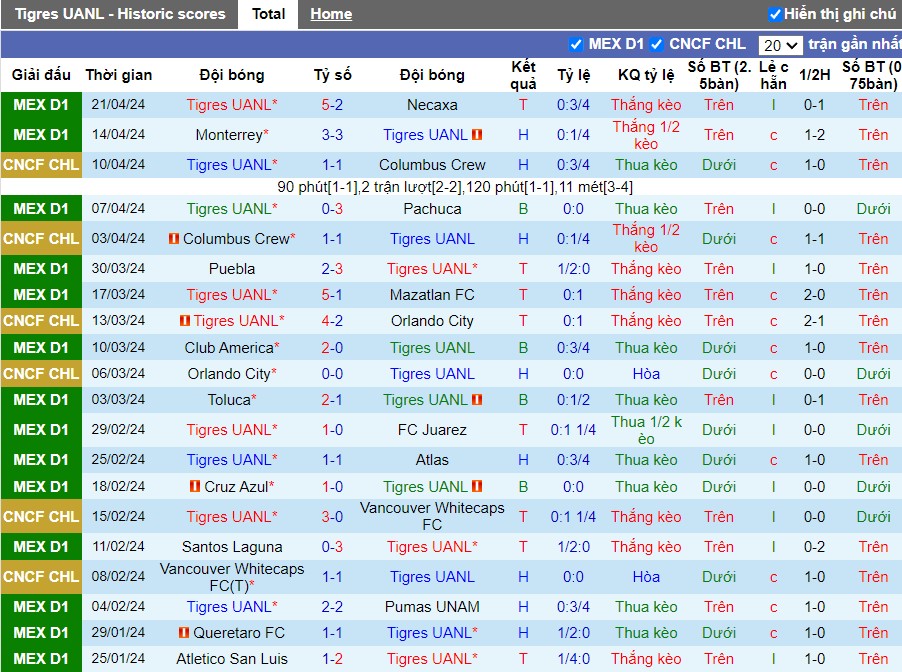
Task: Open the Home tab
Action: (x=331, y=14)
